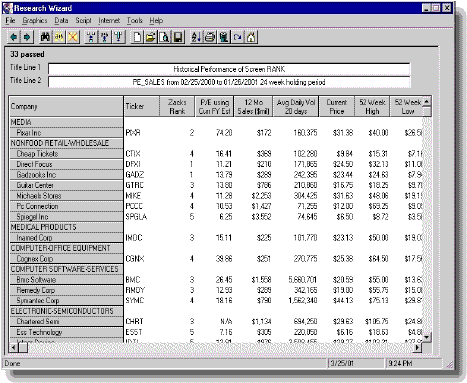
Task: Click the 52 Week Low column header
Action: pos(407,107)
